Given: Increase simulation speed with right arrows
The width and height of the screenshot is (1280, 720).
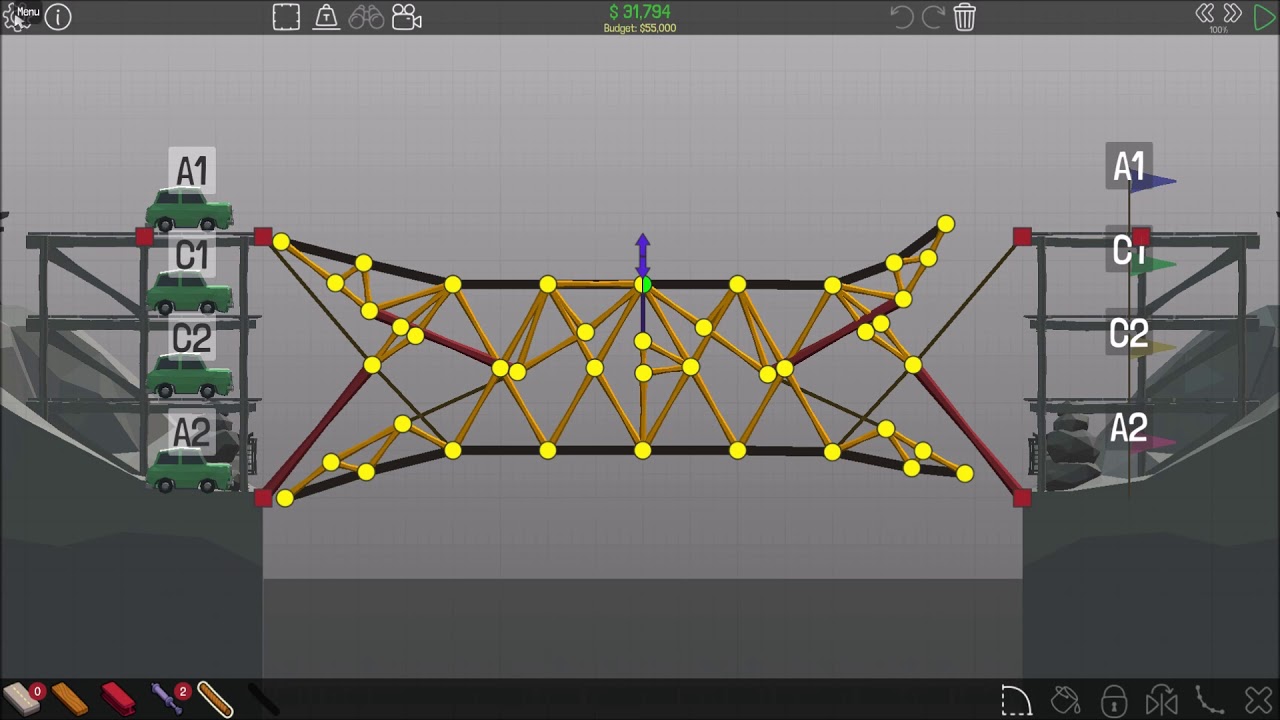Looking at the screenshot, I should tap(1232, 14).
